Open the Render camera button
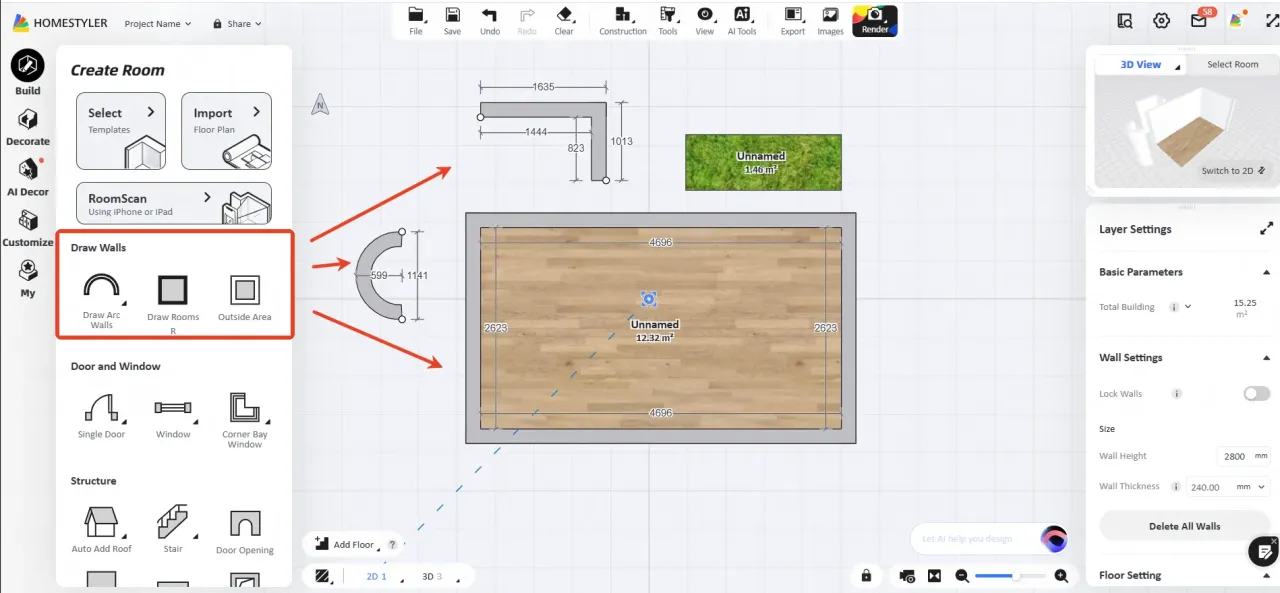Image resolution: width=1280 pixels, height=593 pixels. (x=875, y=20)
